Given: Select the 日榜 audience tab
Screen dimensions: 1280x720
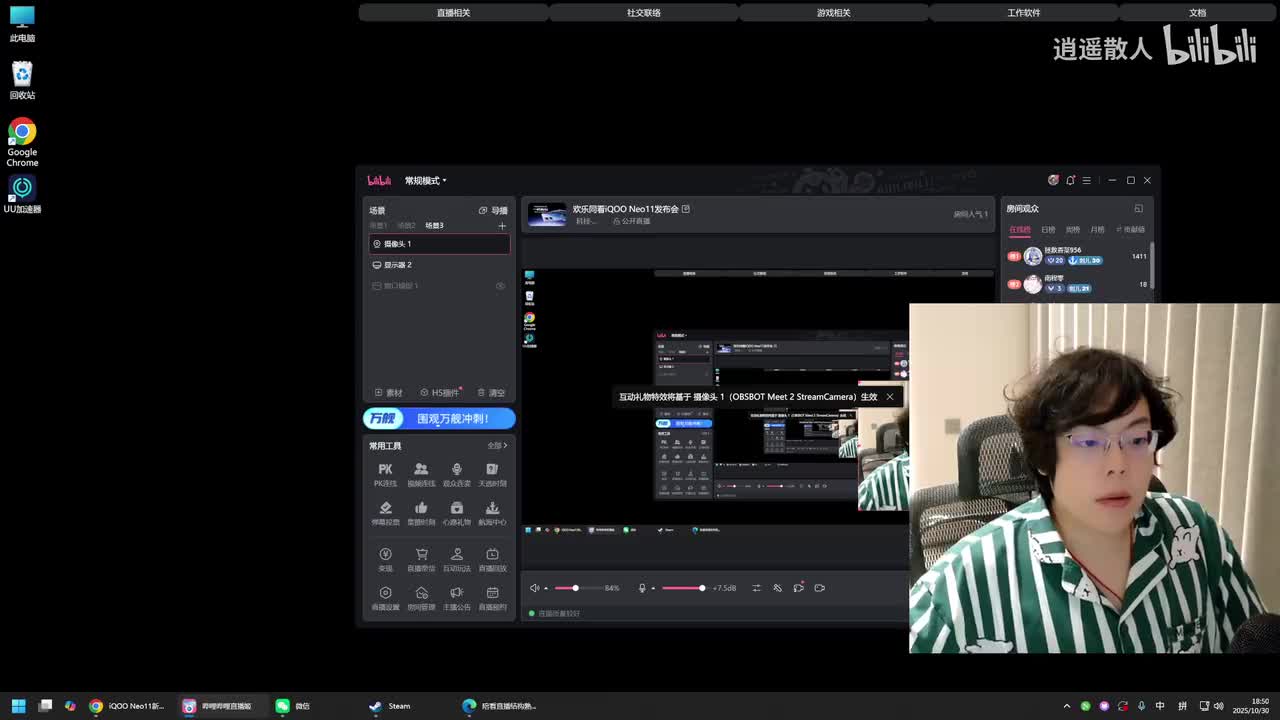Looking at the screenshot, I should [1048, 230].
